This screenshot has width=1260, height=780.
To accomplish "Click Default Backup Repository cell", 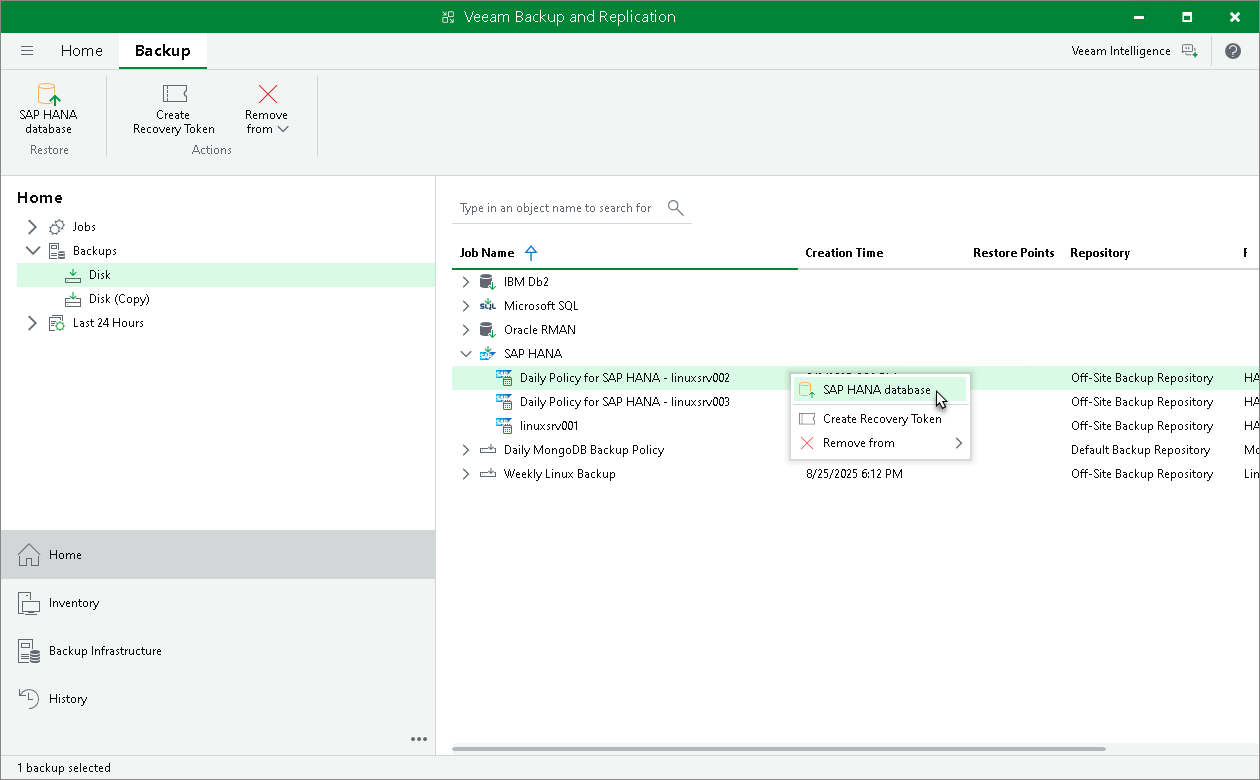I will pyautogui.click(x=1140, y=450).
